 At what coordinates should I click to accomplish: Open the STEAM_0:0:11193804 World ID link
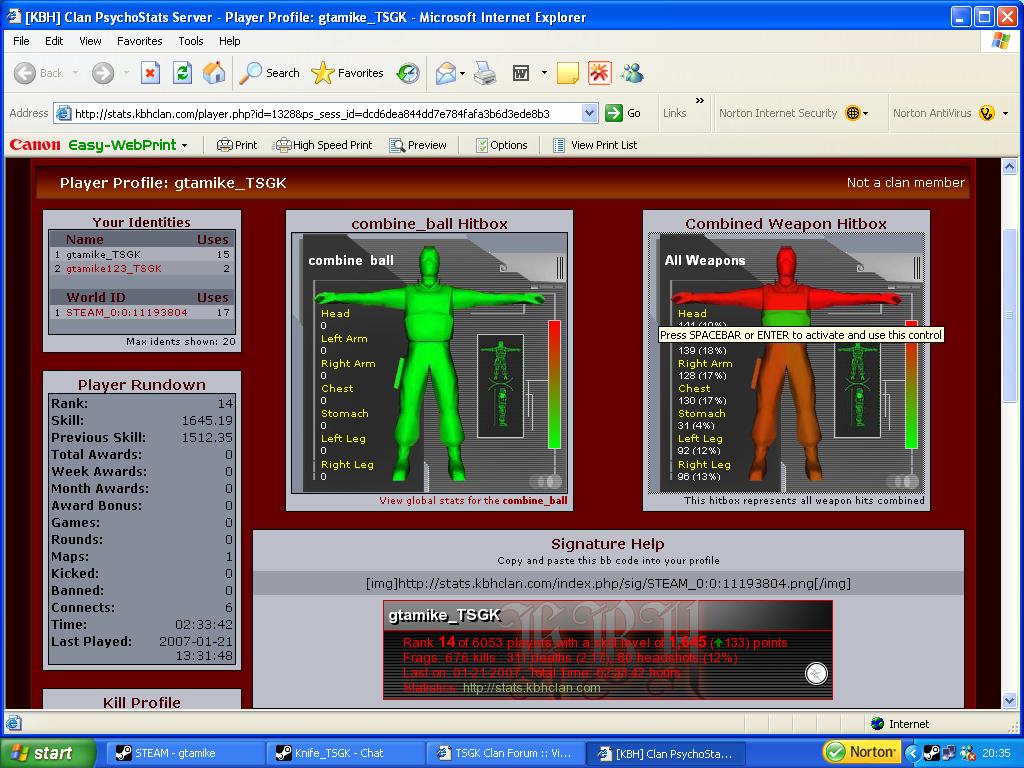pos(127,312)
